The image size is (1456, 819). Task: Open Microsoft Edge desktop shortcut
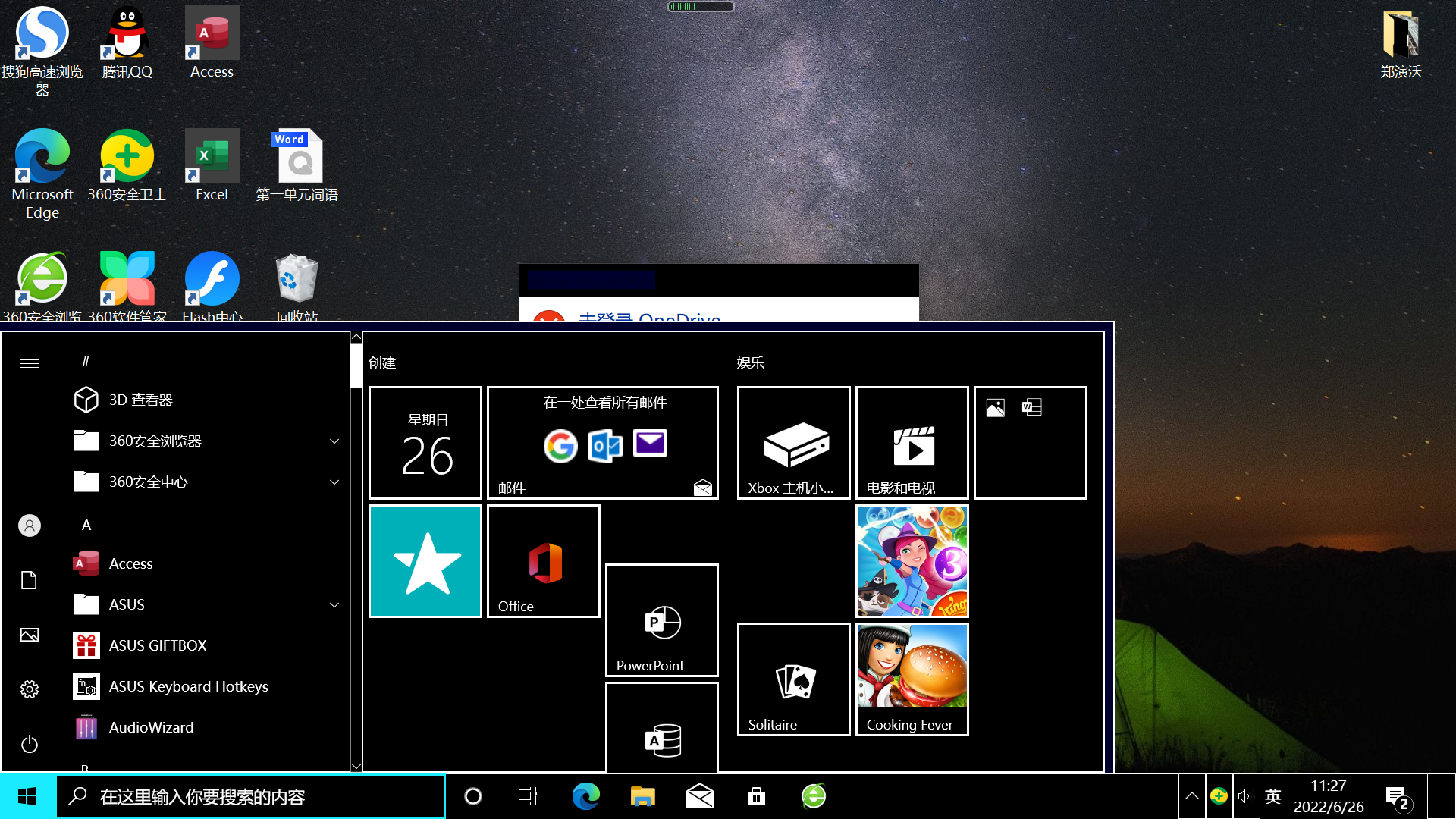pos(42,174)
